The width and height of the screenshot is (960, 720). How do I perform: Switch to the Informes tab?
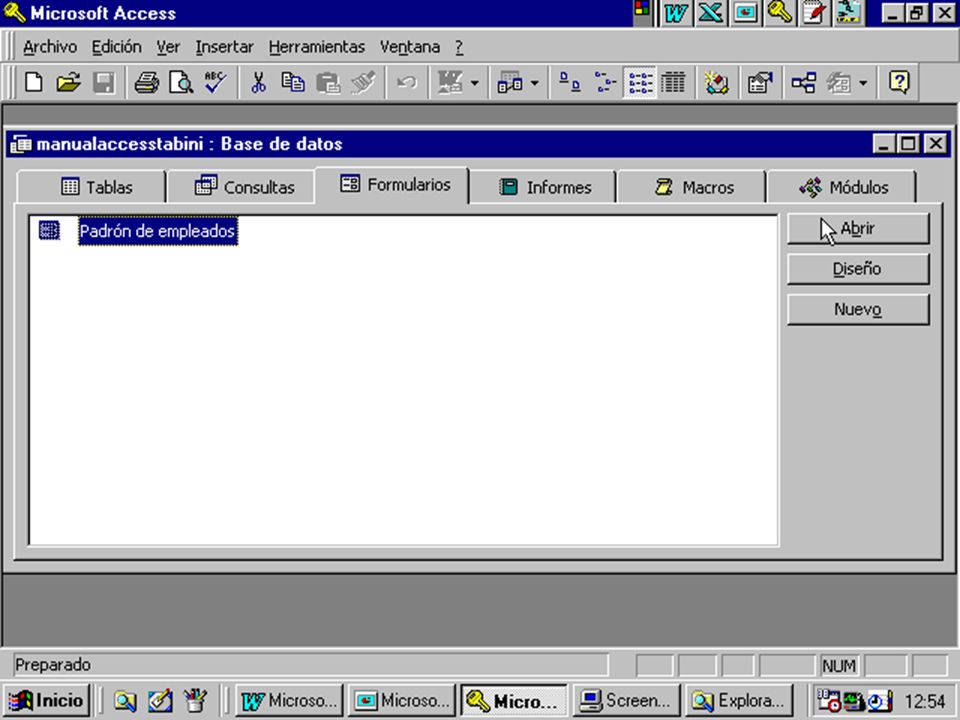click(544, 187)
